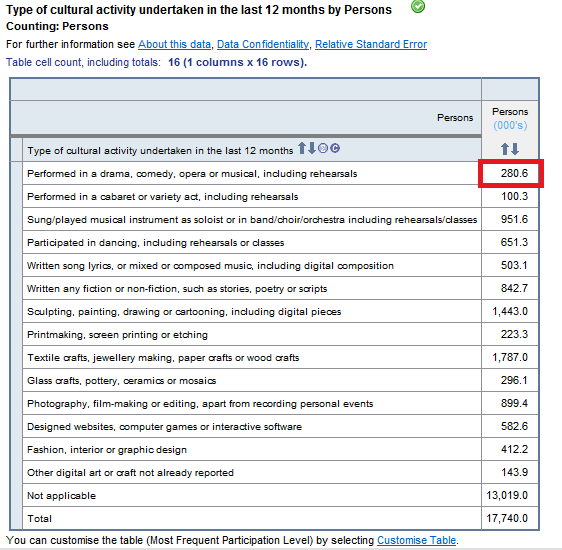Select the 100.3 value cell
Screen dimensions: 562x550
coord(510,196)
